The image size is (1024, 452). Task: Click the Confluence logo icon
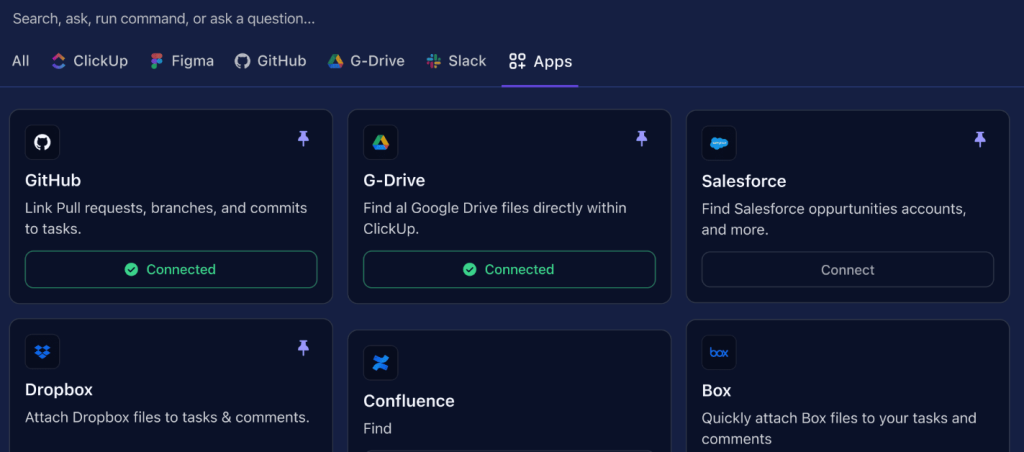[x=381, y=363]
